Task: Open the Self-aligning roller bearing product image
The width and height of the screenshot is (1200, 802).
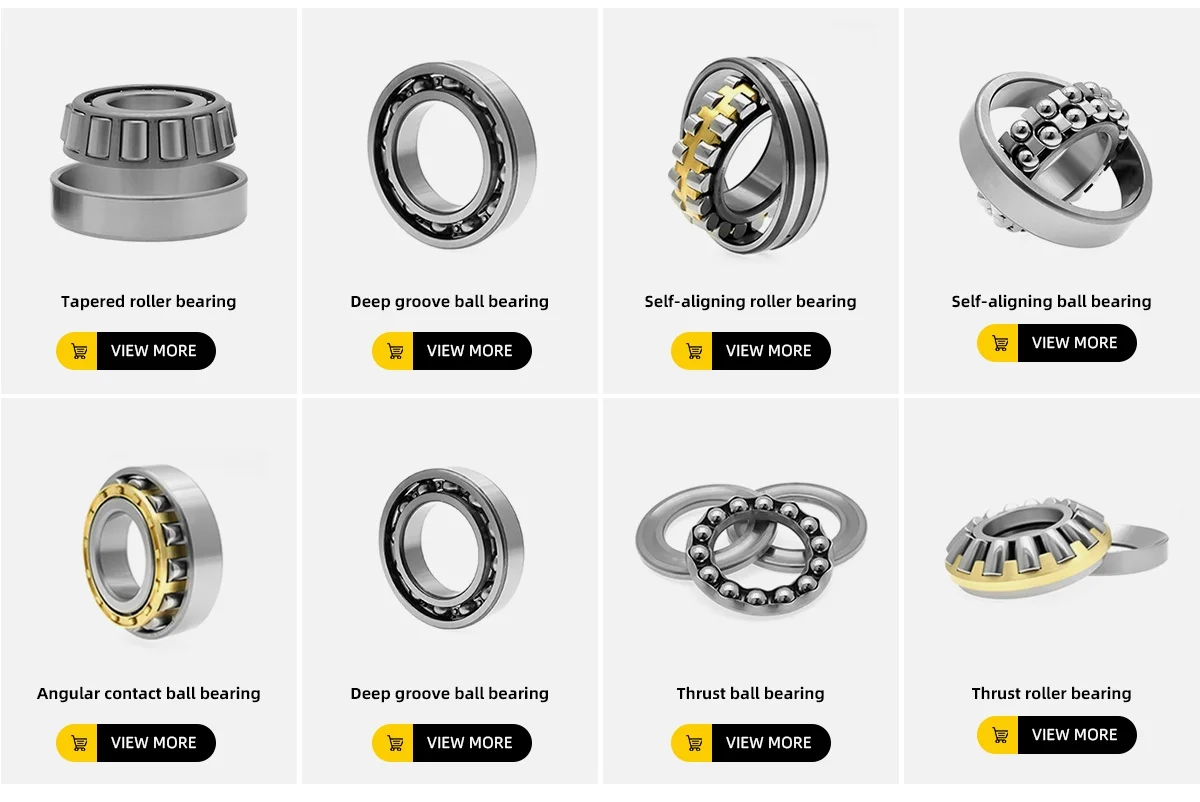Action: coord(746,155)
